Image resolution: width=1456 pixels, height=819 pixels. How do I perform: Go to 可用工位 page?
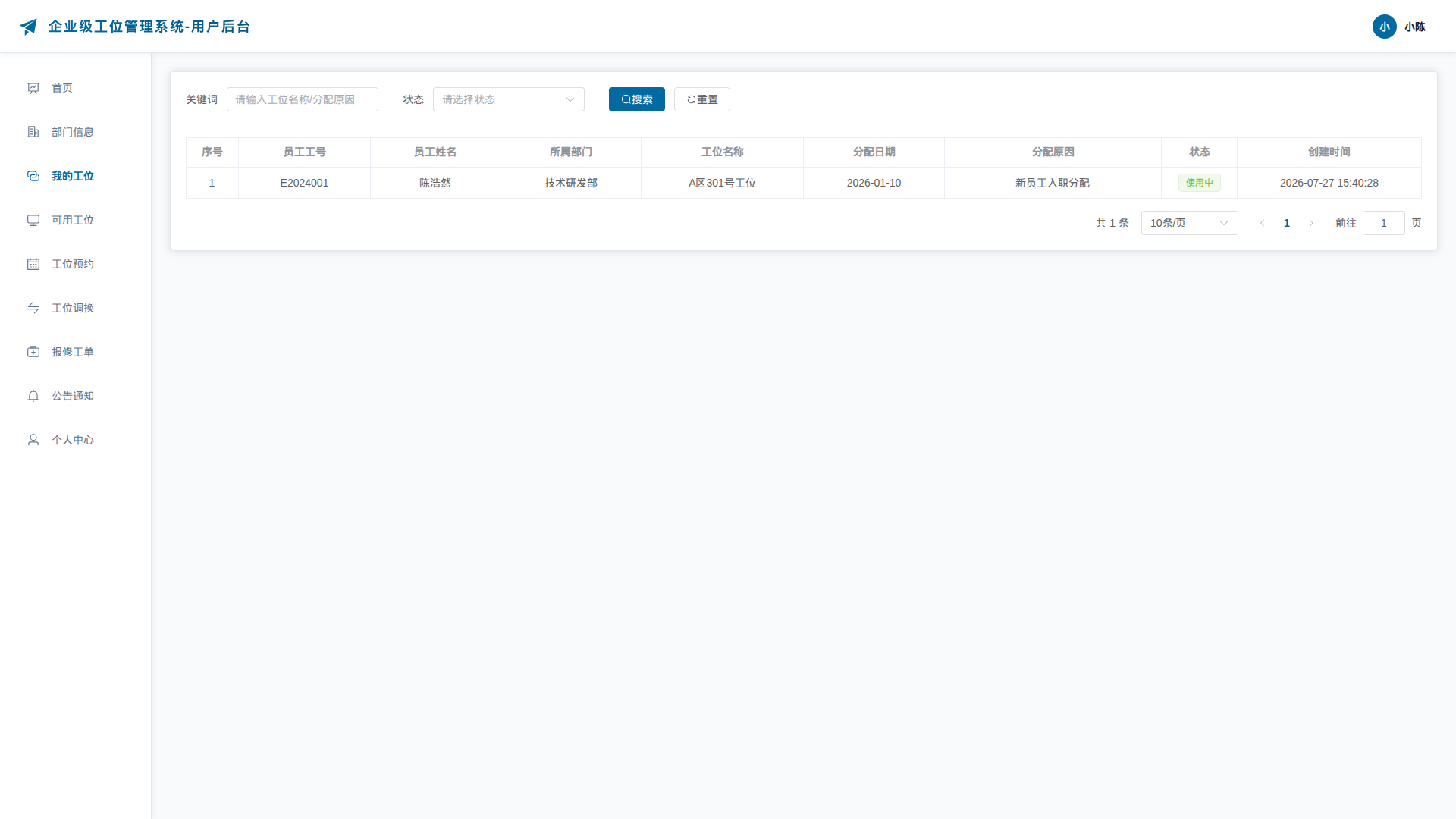[x=76, y=220]
